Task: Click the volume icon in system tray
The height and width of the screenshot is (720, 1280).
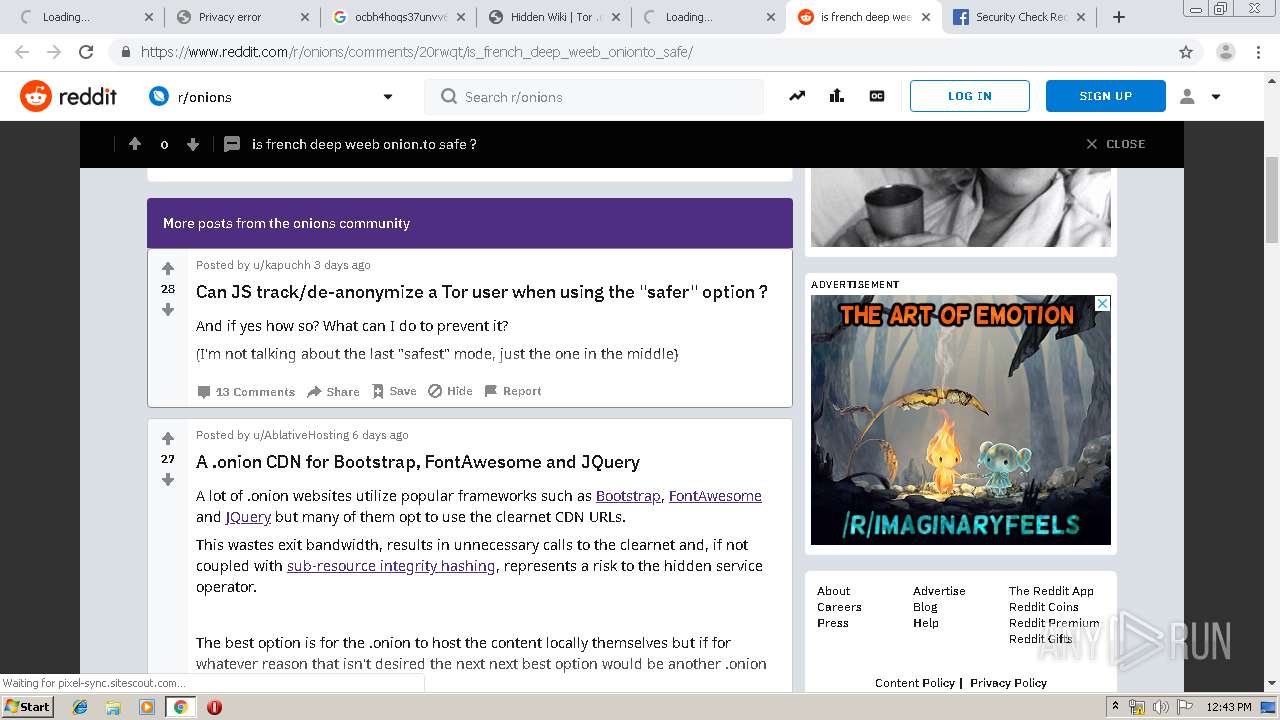Action: [1160, 707]
